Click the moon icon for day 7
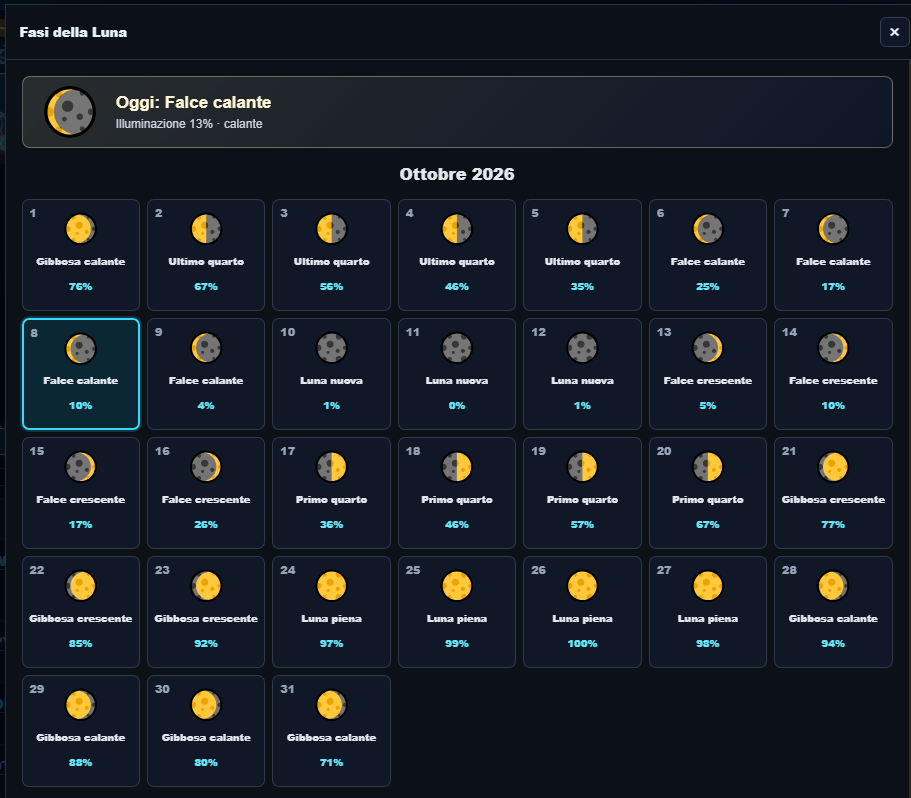This screenshot has width=911, height=798. pyautogui.click(x=833, y=229)
